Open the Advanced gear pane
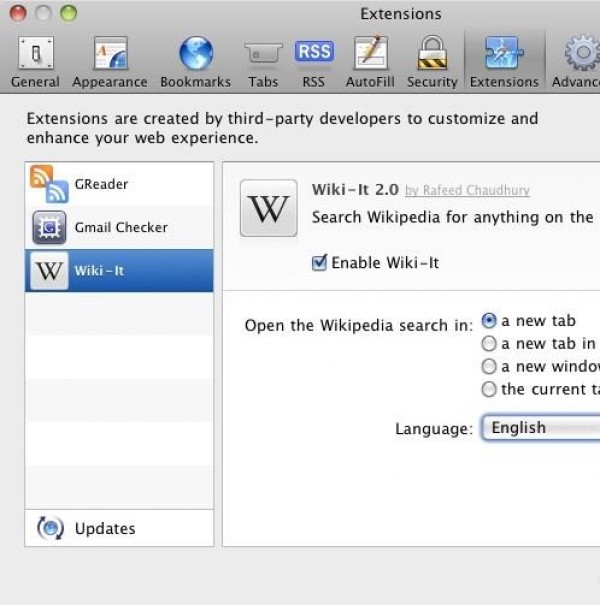Screen dimensions: 600x605 pyautogui.click(x=576, y=62)
